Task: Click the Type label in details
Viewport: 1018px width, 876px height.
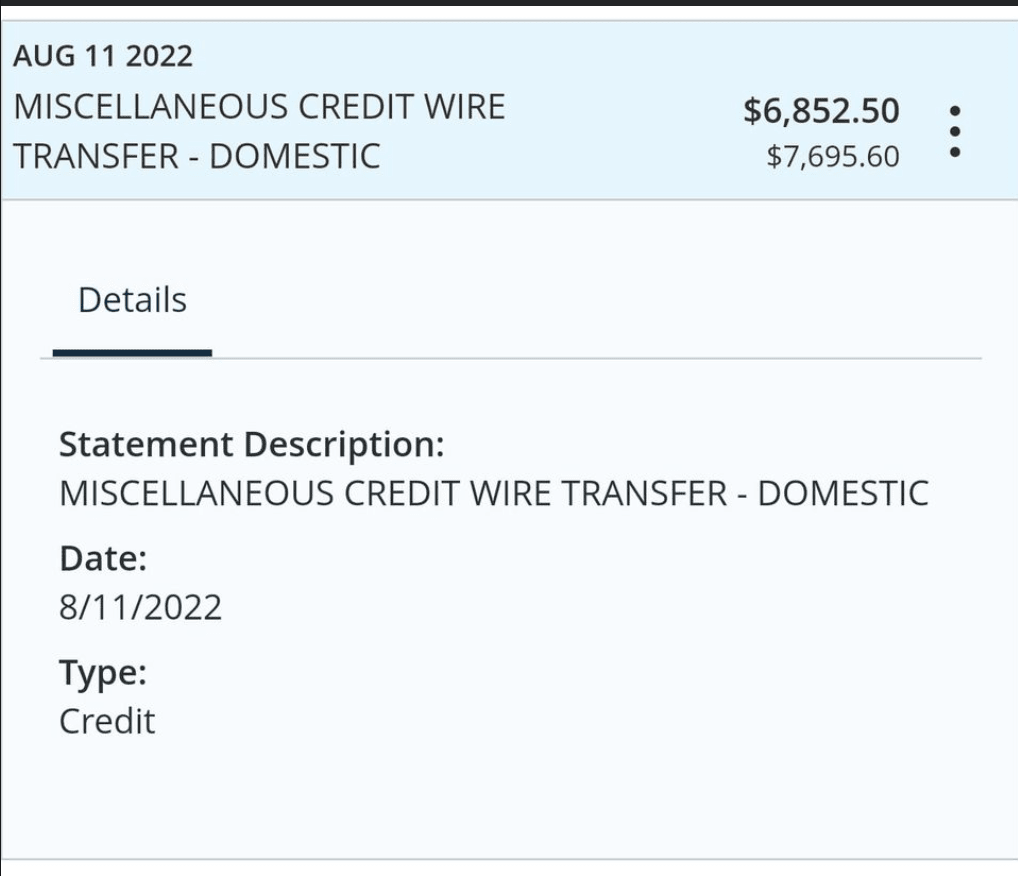Action: [103, 673]
